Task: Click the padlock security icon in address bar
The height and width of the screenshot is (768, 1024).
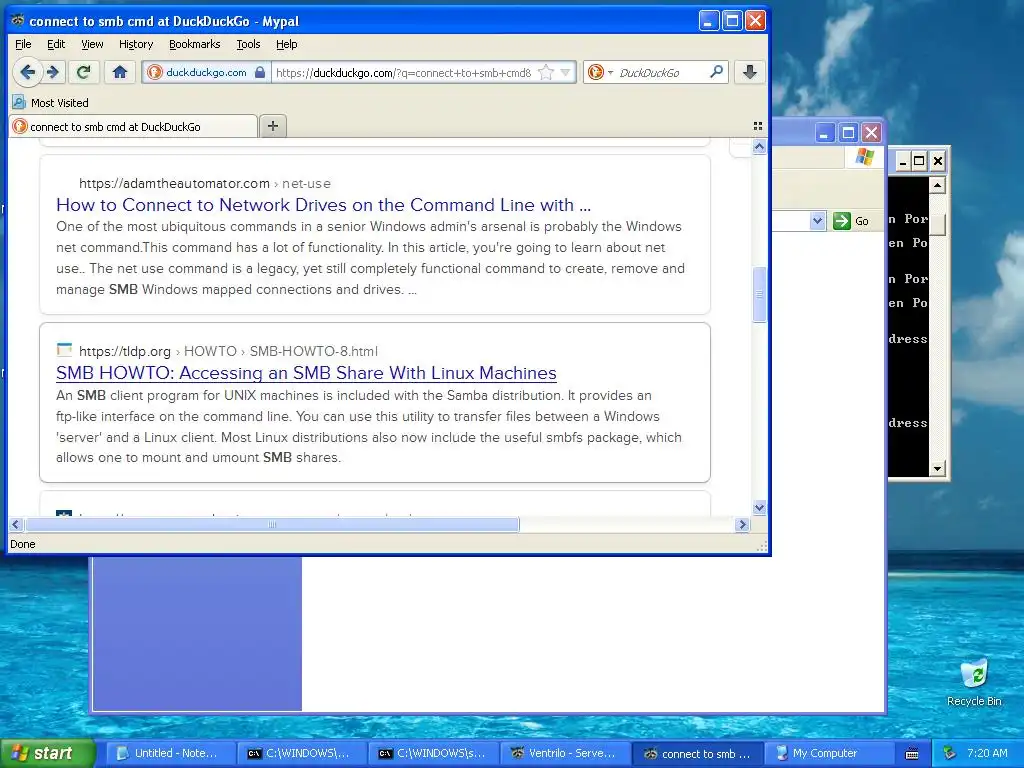Action: 260,72
